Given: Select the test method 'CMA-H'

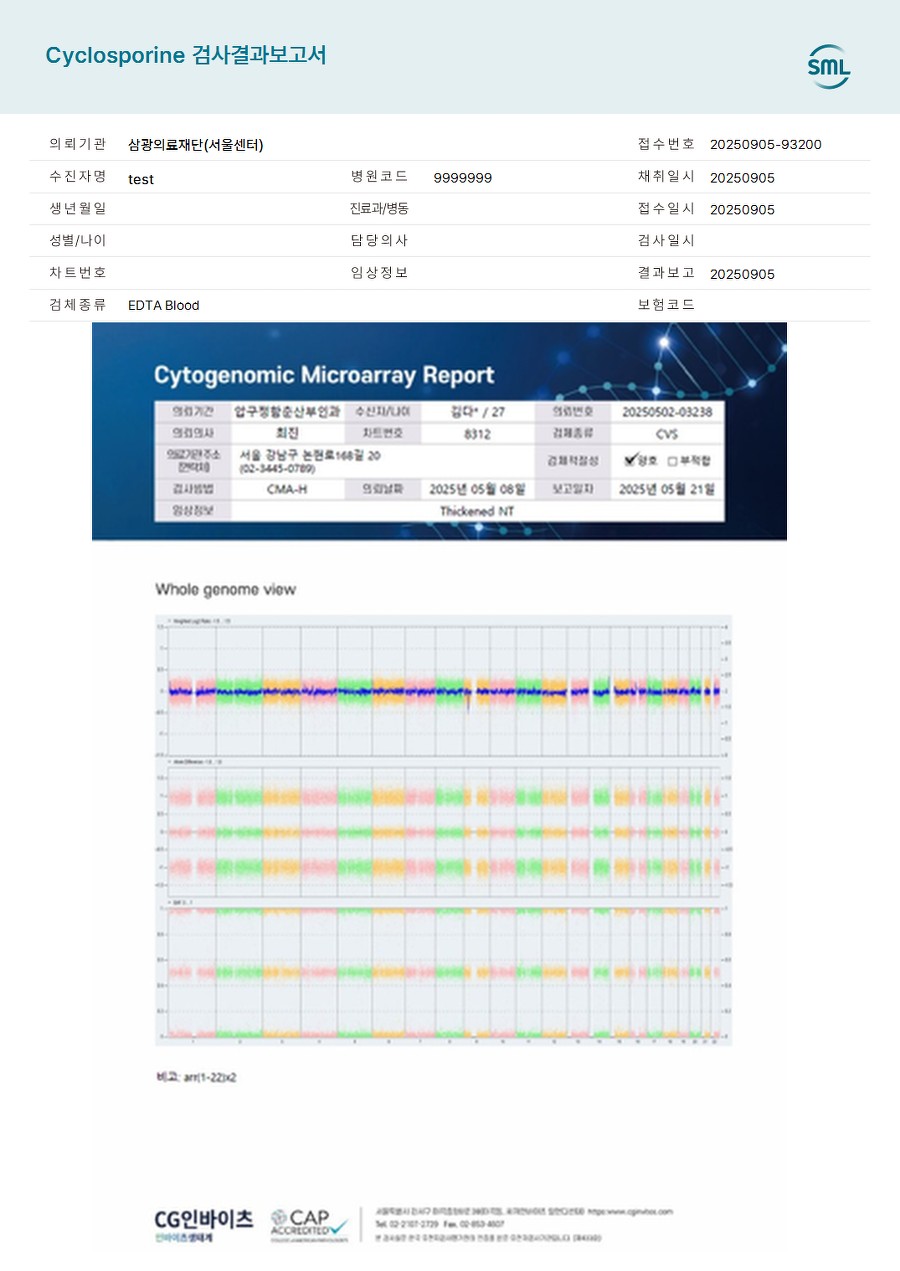Looking at the screenshot, I should pyautogui.click(x=287, y=490).
